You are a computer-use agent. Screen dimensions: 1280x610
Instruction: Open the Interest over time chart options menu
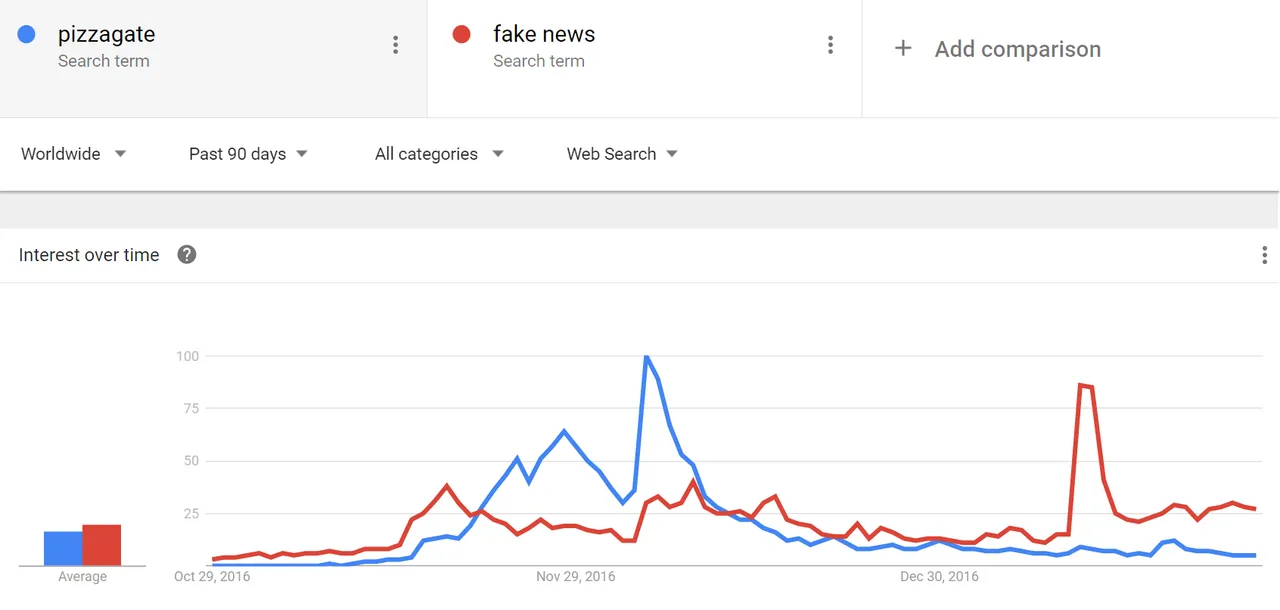1265,255
